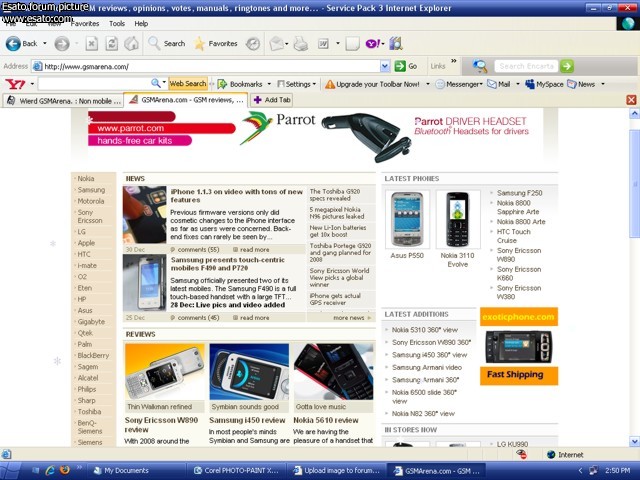
Task: Open the Nokia 3110 Evolve thumbnail
Action: tap(458, 220)
